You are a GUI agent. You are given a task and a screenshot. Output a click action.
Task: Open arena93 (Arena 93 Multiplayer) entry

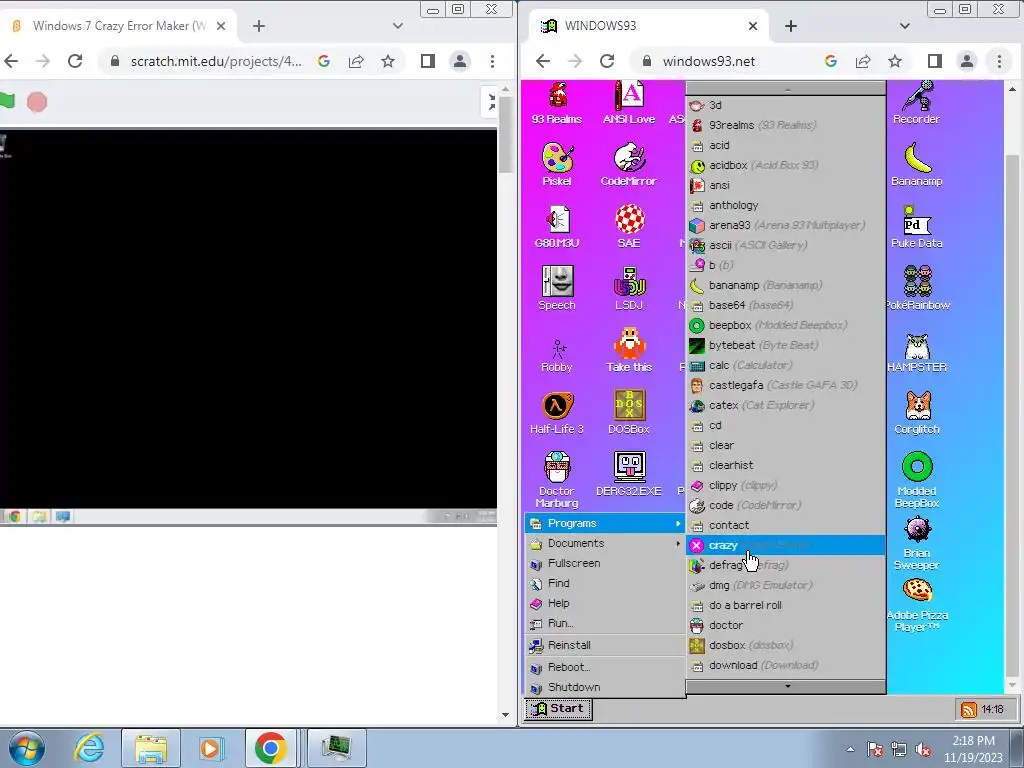786,225
